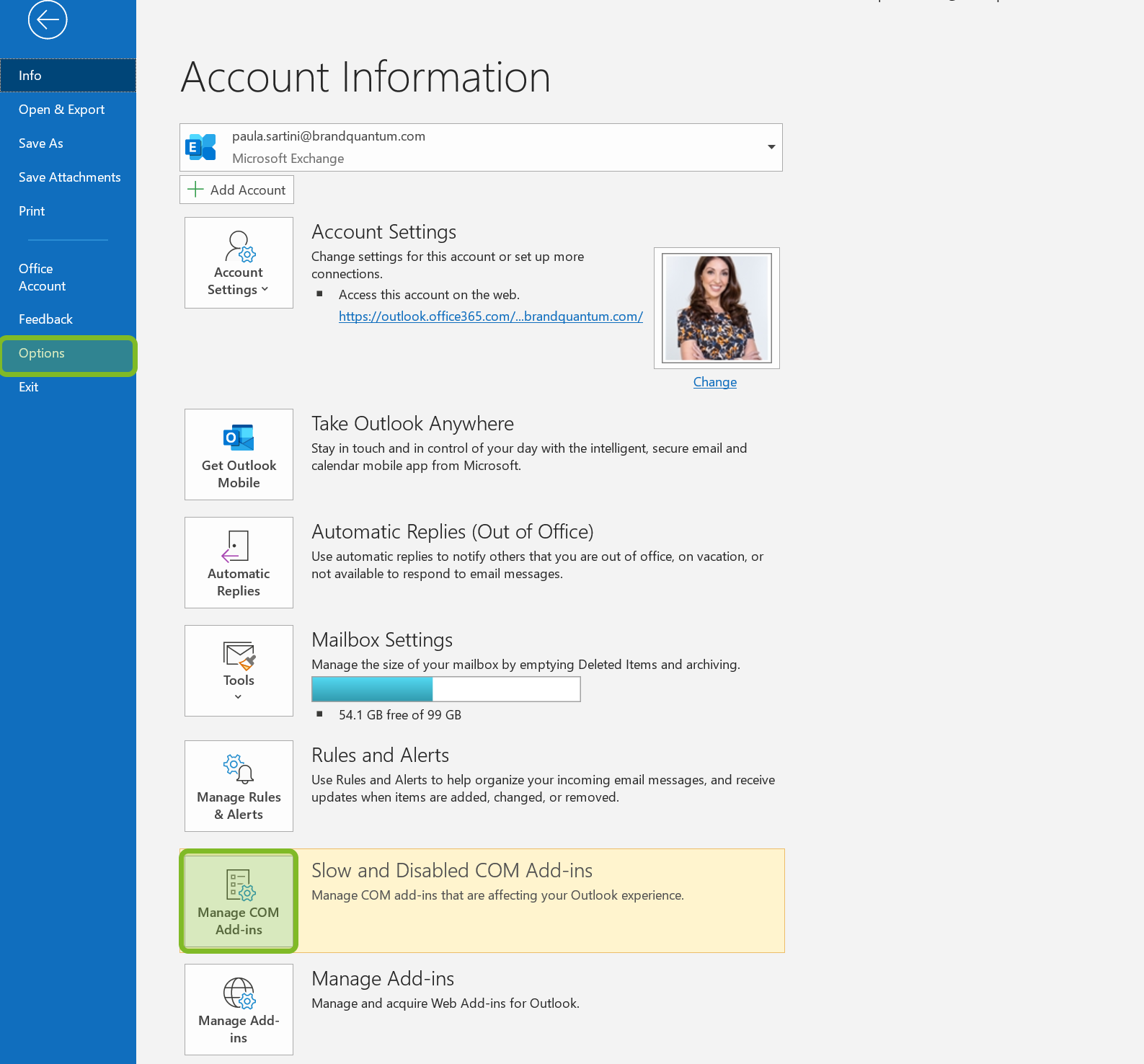Open the Manage Add-ins globe tile

coord(239,1009)
